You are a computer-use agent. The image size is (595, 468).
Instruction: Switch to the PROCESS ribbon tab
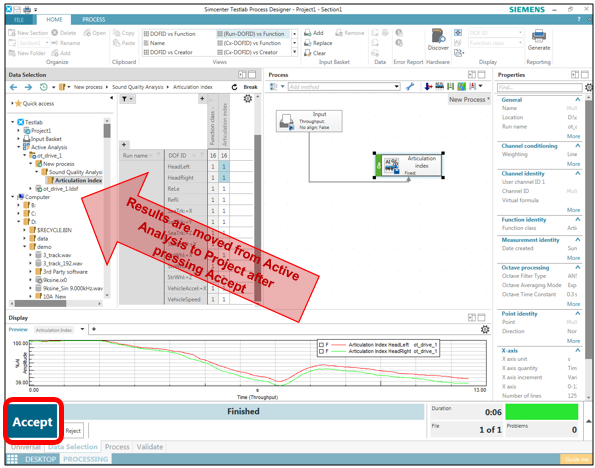coord(93,20)
